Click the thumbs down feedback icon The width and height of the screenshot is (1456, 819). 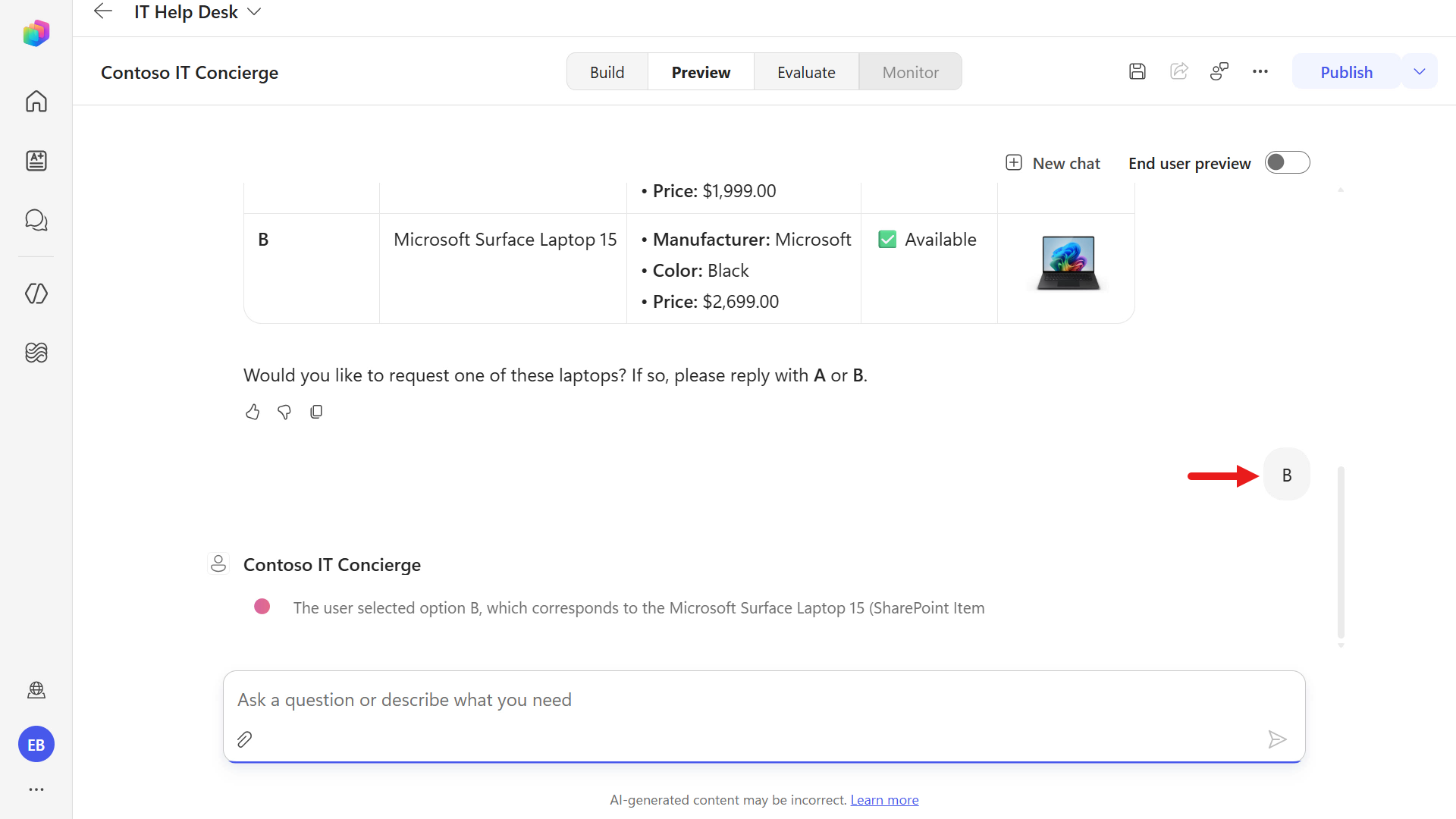pyautogui.click(x=284, y=412)
